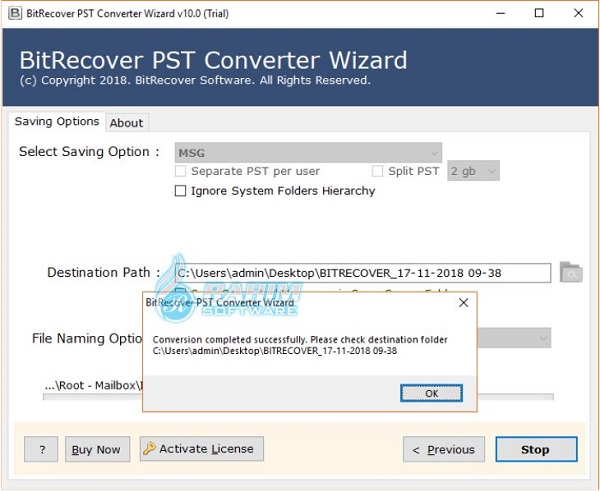Open the Select Saving Option MSG dropdown
The width and height of the screenshot is (600, 492).
point(308,153)
